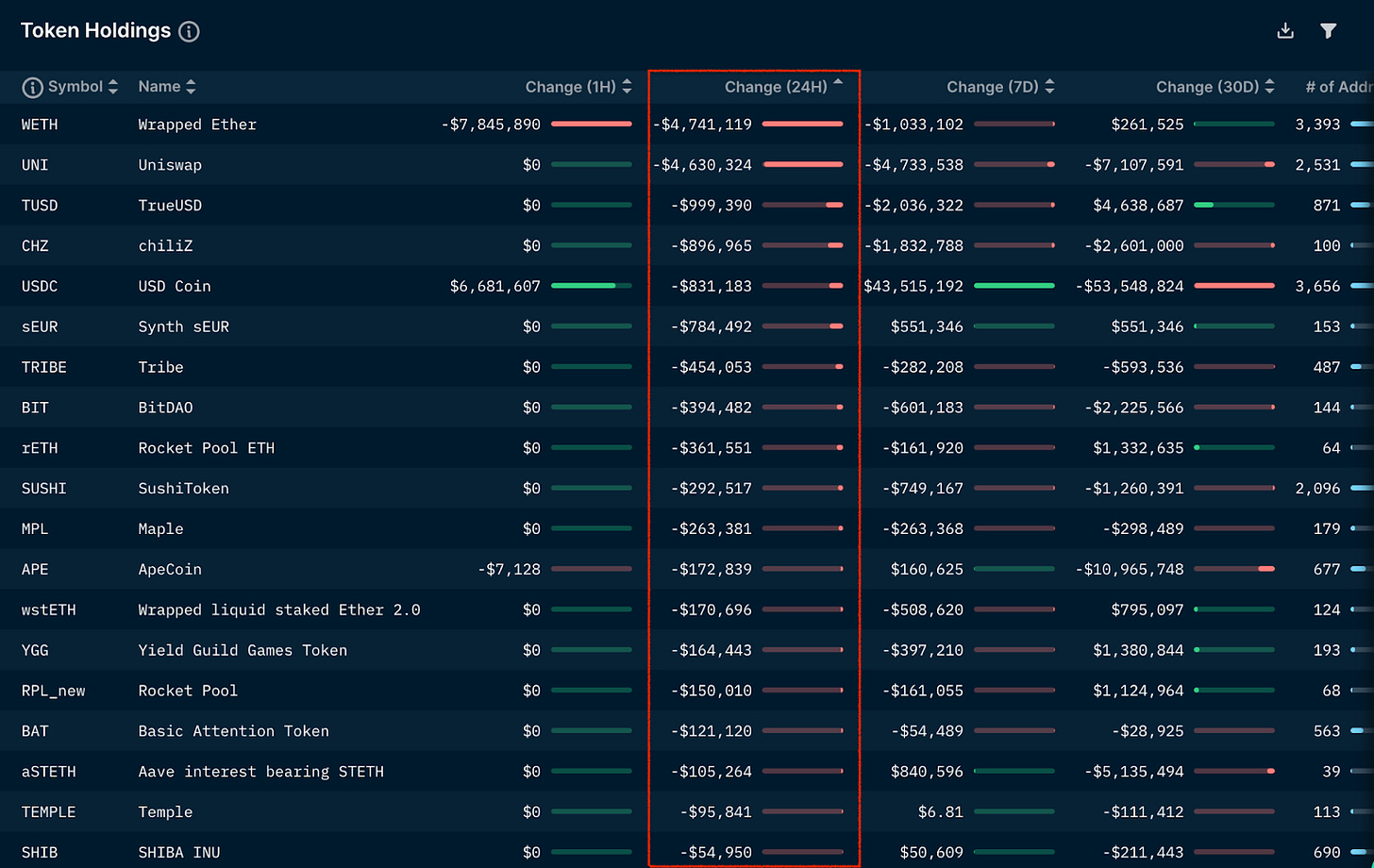Click the ApeCoin name
Screen dimensions: 1374x868
pos(170,570)
